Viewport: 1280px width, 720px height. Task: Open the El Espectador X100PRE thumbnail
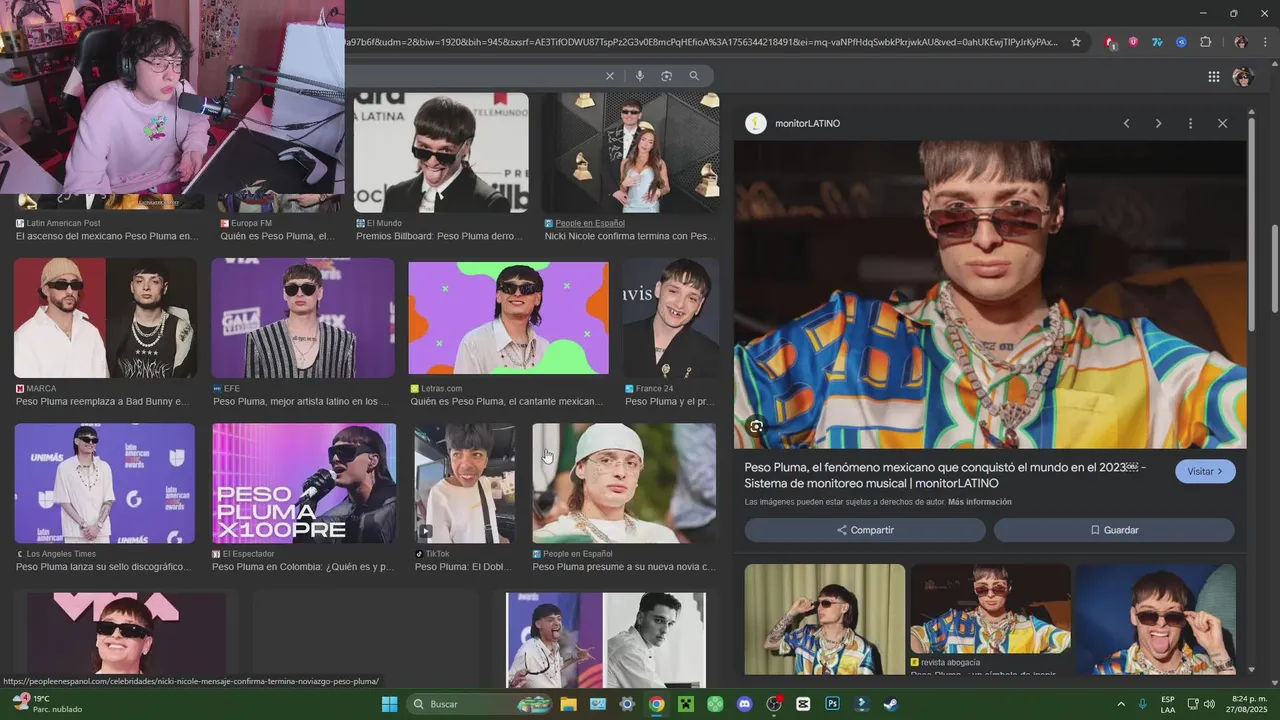[304, 483]
